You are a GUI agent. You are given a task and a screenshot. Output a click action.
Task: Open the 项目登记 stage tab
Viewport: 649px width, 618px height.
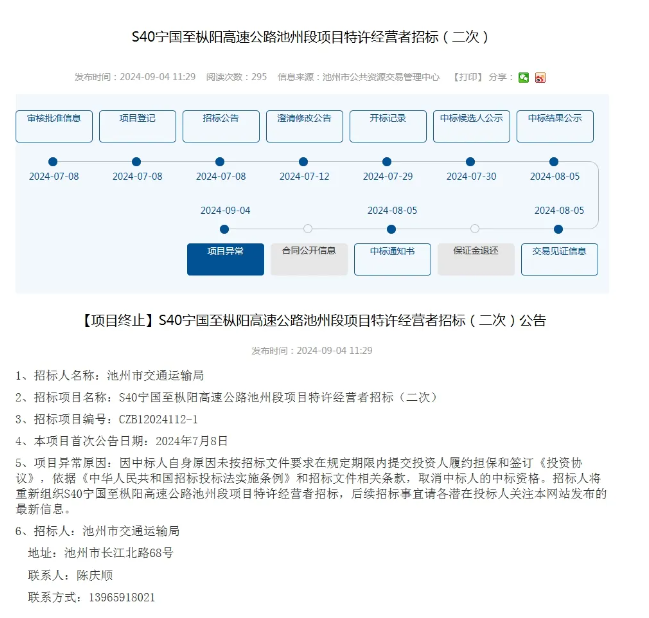(137, 124)
